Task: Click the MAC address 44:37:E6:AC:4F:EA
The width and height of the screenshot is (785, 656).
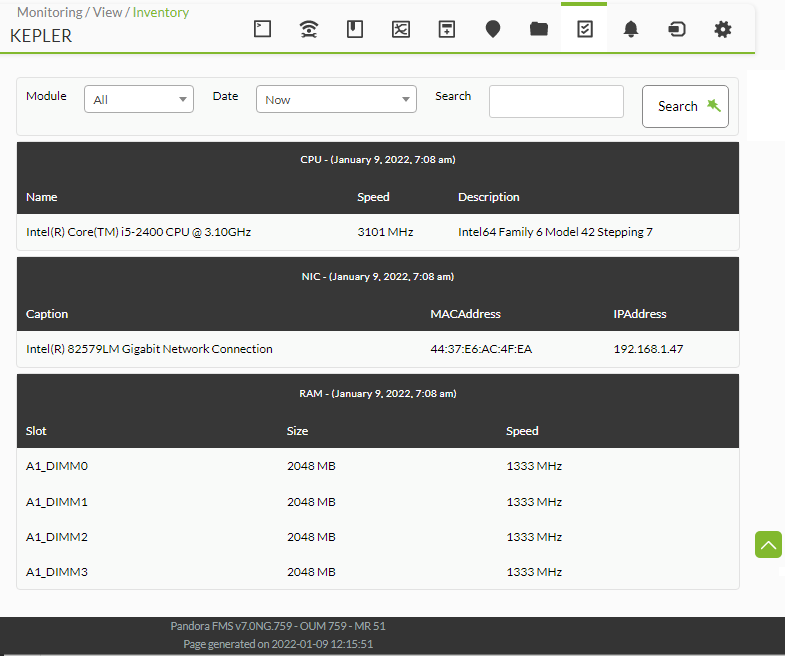Action: point(481,349)
